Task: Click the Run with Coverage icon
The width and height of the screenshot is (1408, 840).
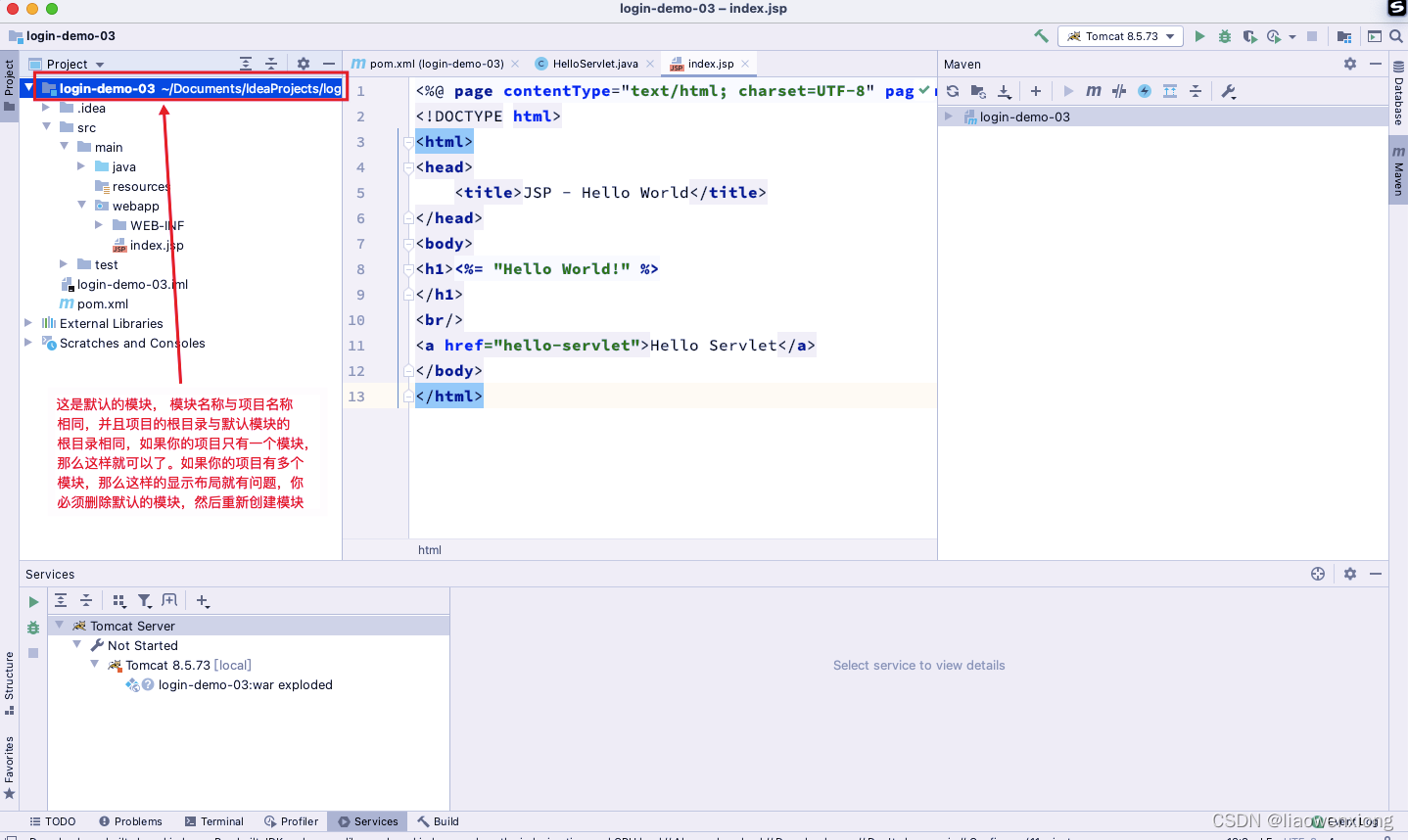Action: point(1250,36)
